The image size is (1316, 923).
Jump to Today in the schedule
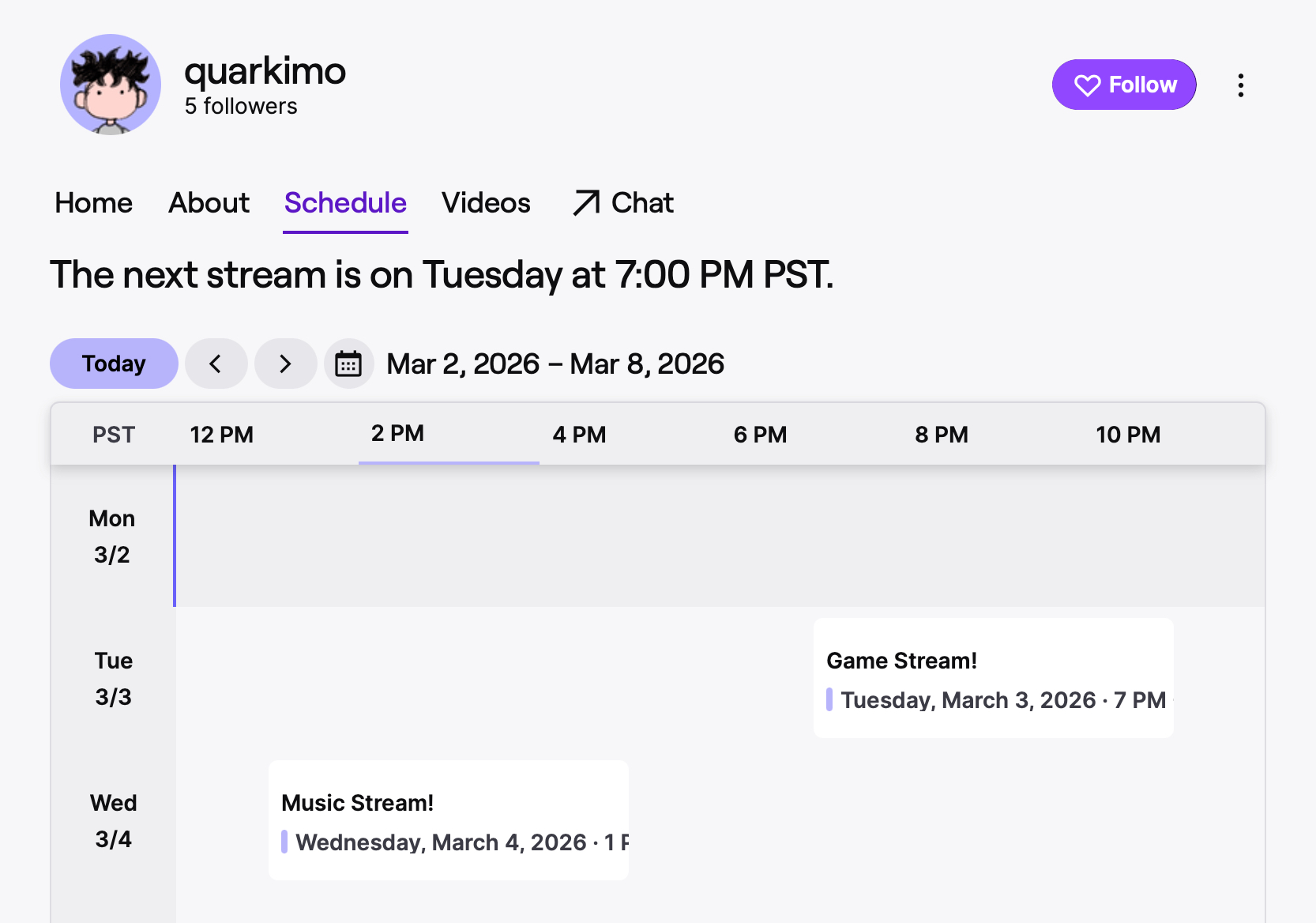[114, 364]
